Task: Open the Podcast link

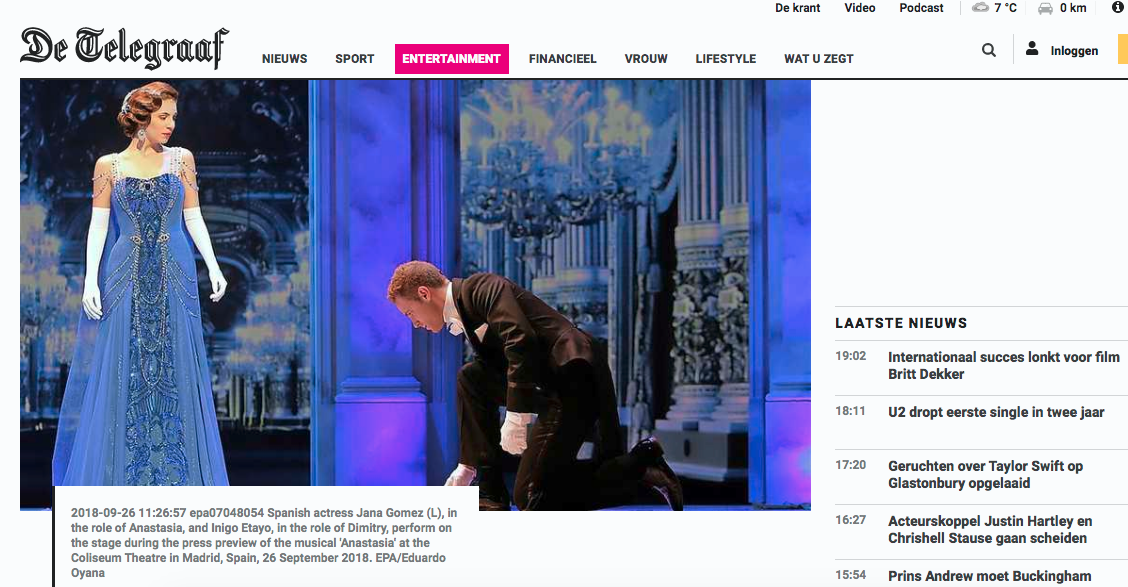Action: [922, 8]
